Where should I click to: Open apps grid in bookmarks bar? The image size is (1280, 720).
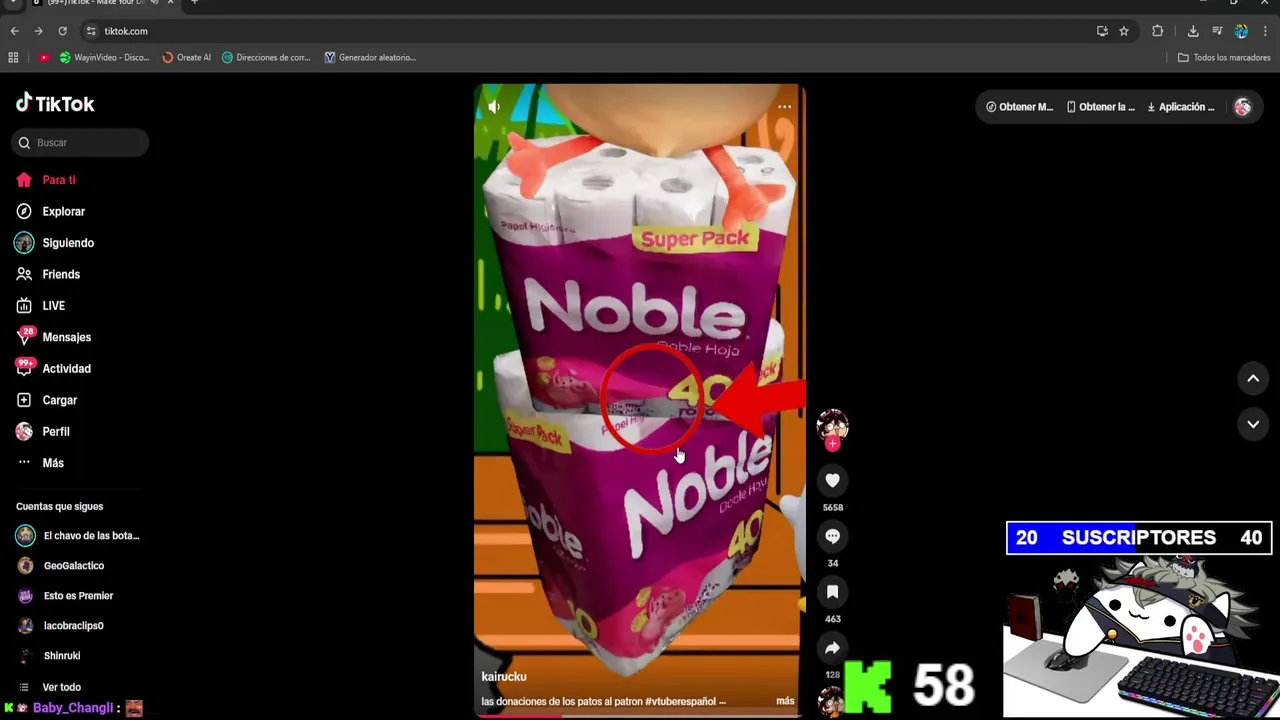pyautogui.click(x=14, y=57)
